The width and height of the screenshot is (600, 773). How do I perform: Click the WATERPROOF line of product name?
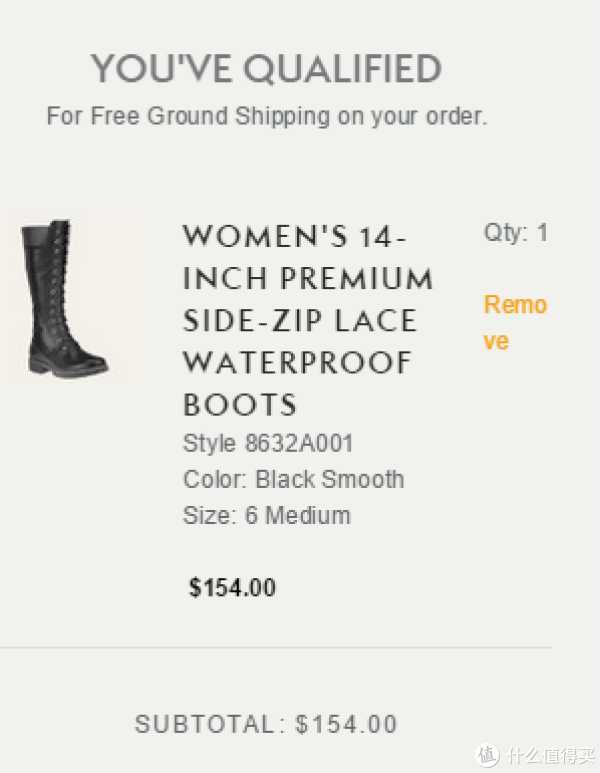(297, 363)
